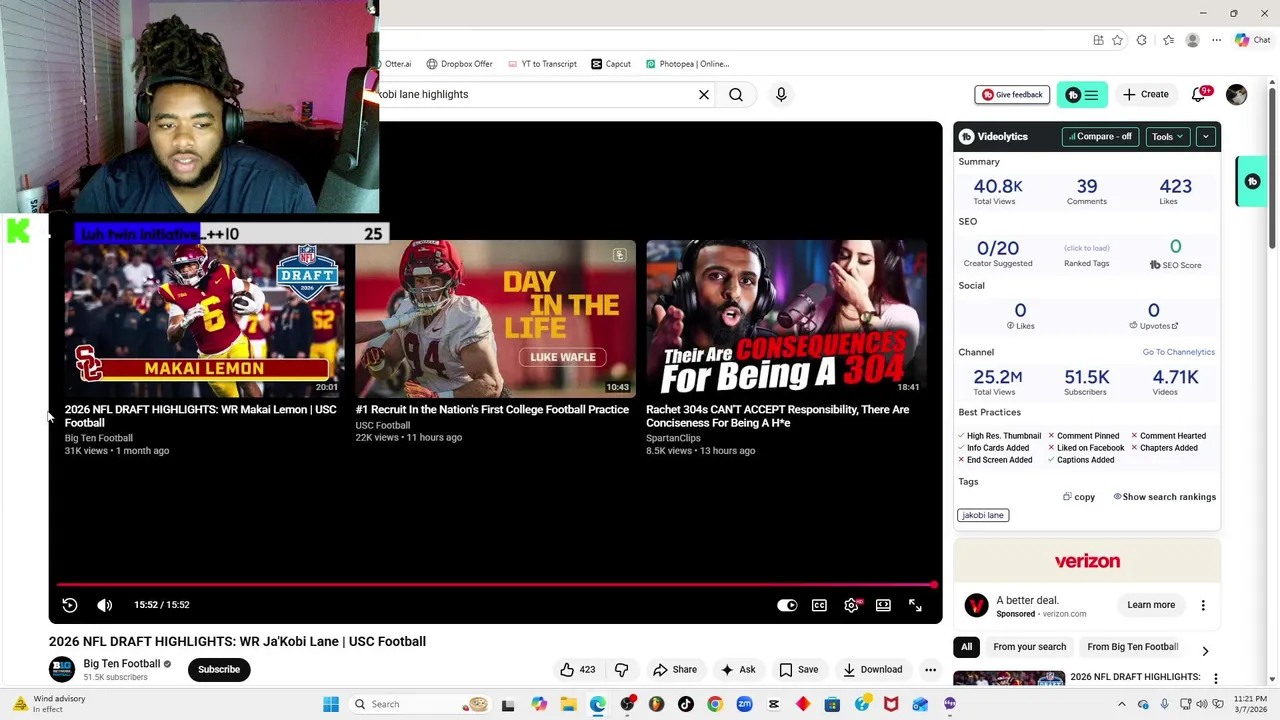Open options for the sidebar 2026 NFL Draft video

1215,678
